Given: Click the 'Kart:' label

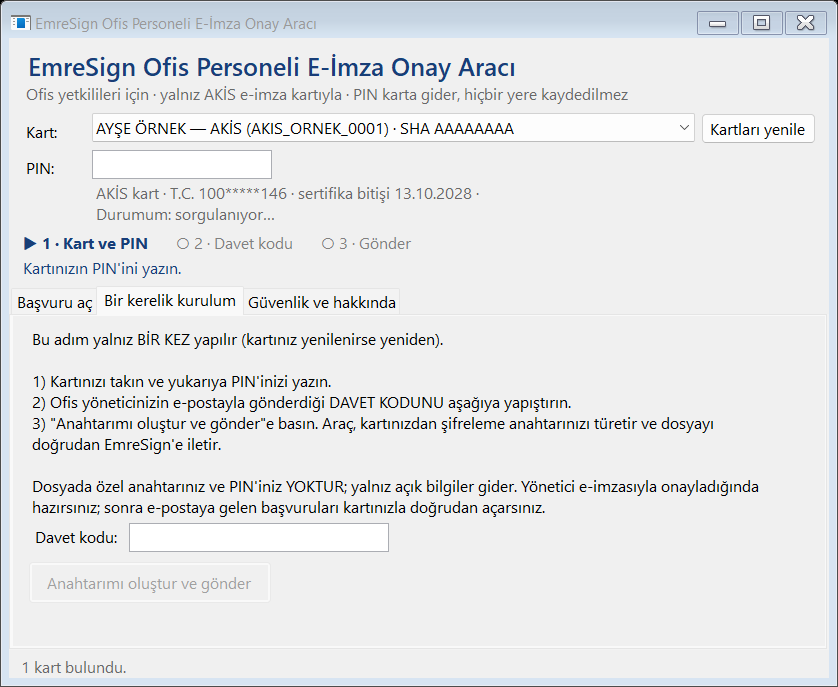Looking at the screenshot, I should click(x=42, y=133).
